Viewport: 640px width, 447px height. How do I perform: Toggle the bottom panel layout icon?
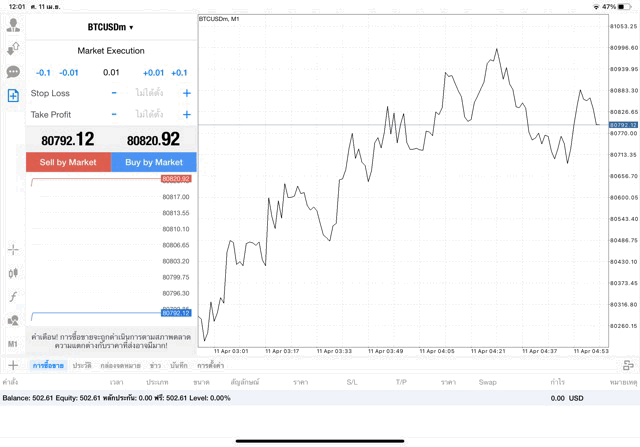(628, 366)
